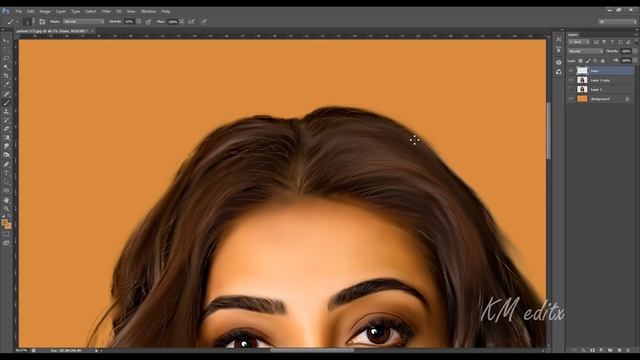The width and height of the screenshot is (640, 360).
Task: Switch to the Layers panel tab
Action: pyautogui.click(x=573, y=35)
